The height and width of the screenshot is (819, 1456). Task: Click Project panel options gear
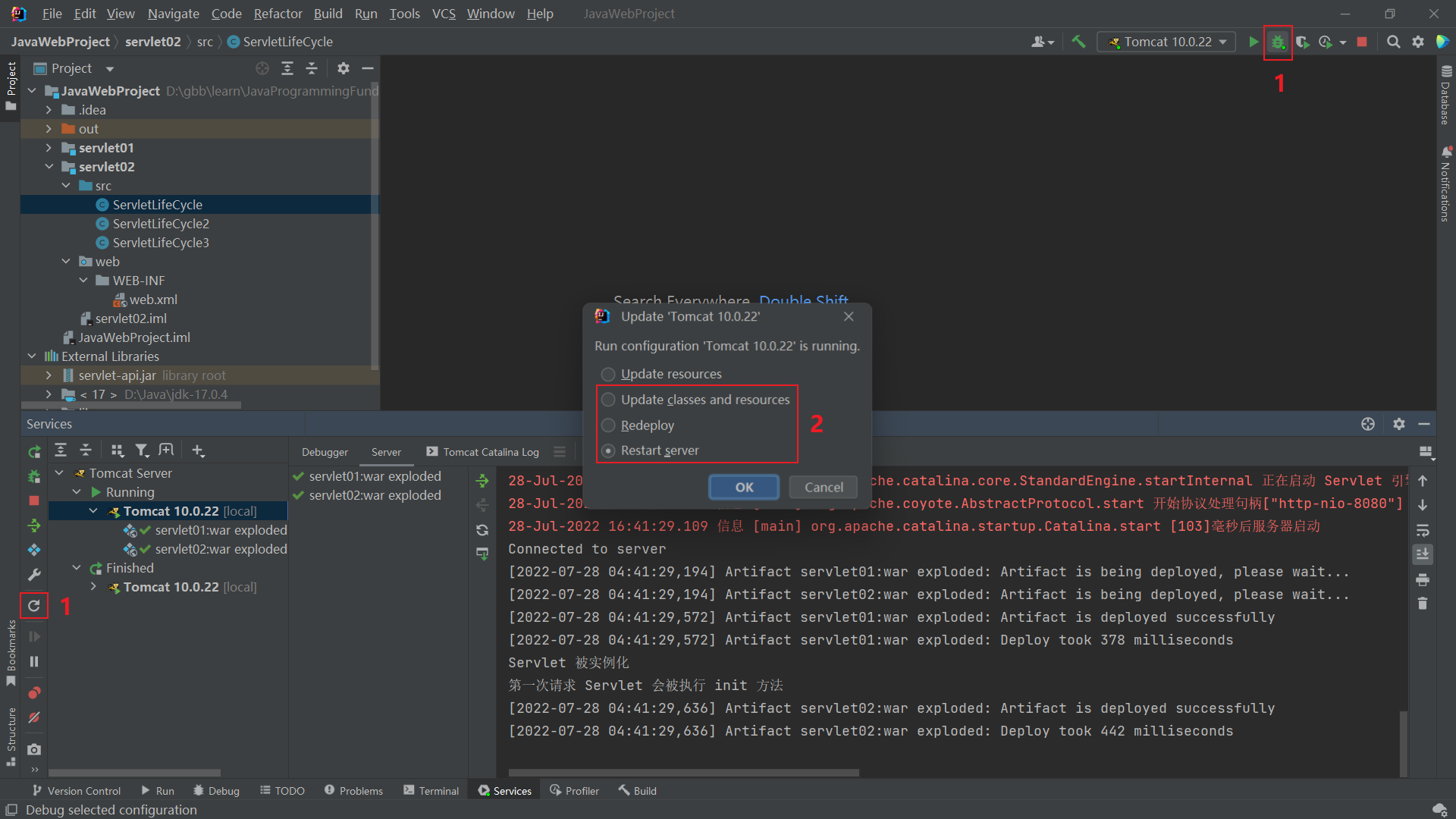[x=344, y=68]
